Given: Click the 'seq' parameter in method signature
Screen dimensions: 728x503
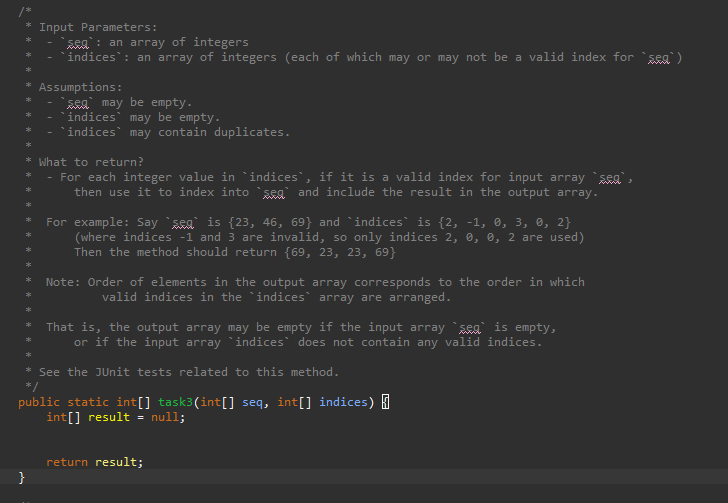Looking at the screenshot, I should 252,402.
